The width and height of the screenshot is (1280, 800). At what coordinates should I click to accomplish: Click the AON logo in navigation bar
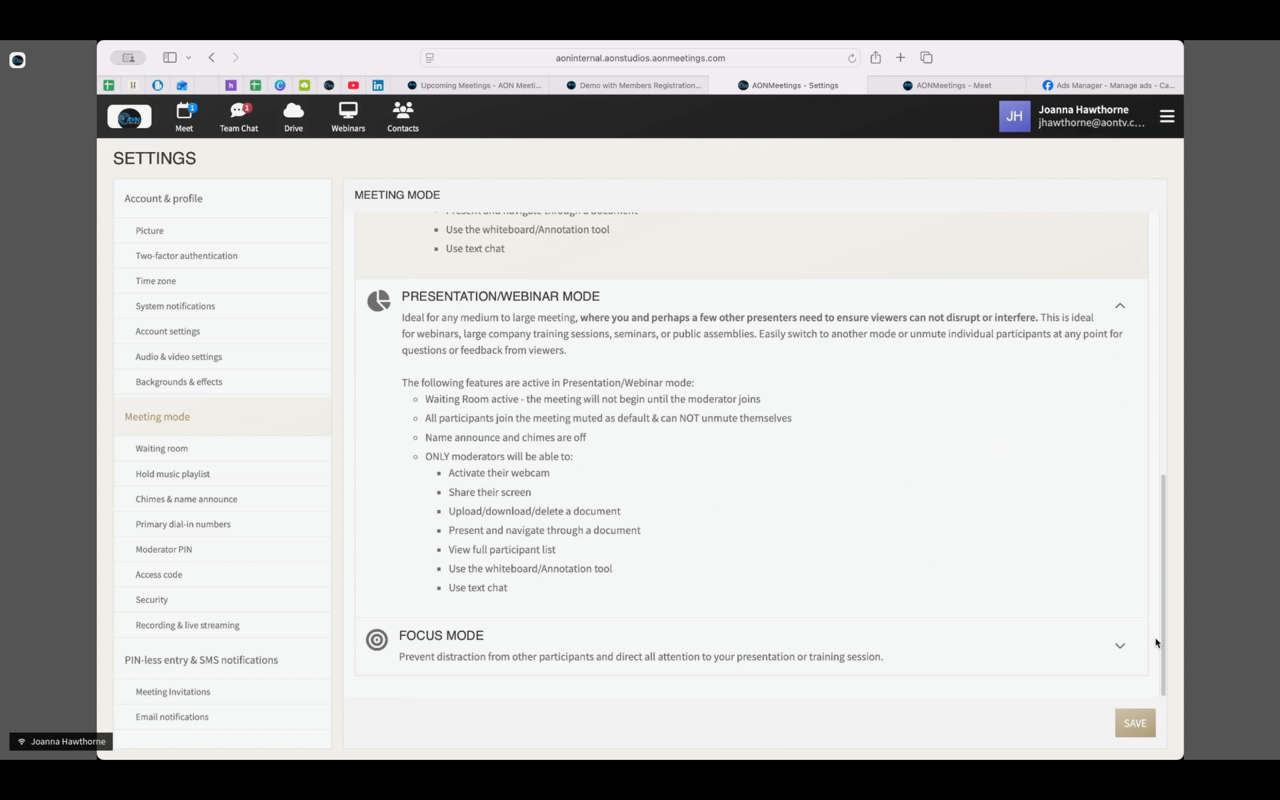(x=129, y=116)
